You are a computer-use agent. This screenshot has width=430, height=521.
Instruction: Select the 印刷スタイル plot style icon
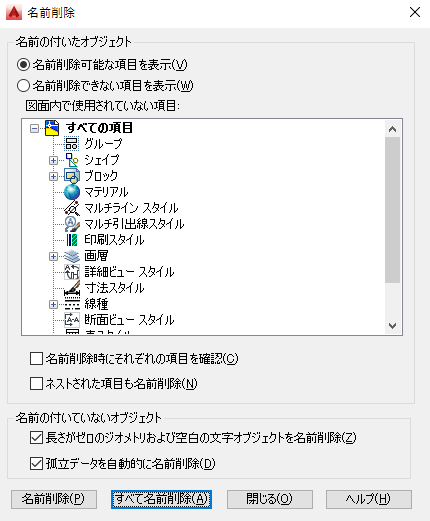(x=72, y=240)
